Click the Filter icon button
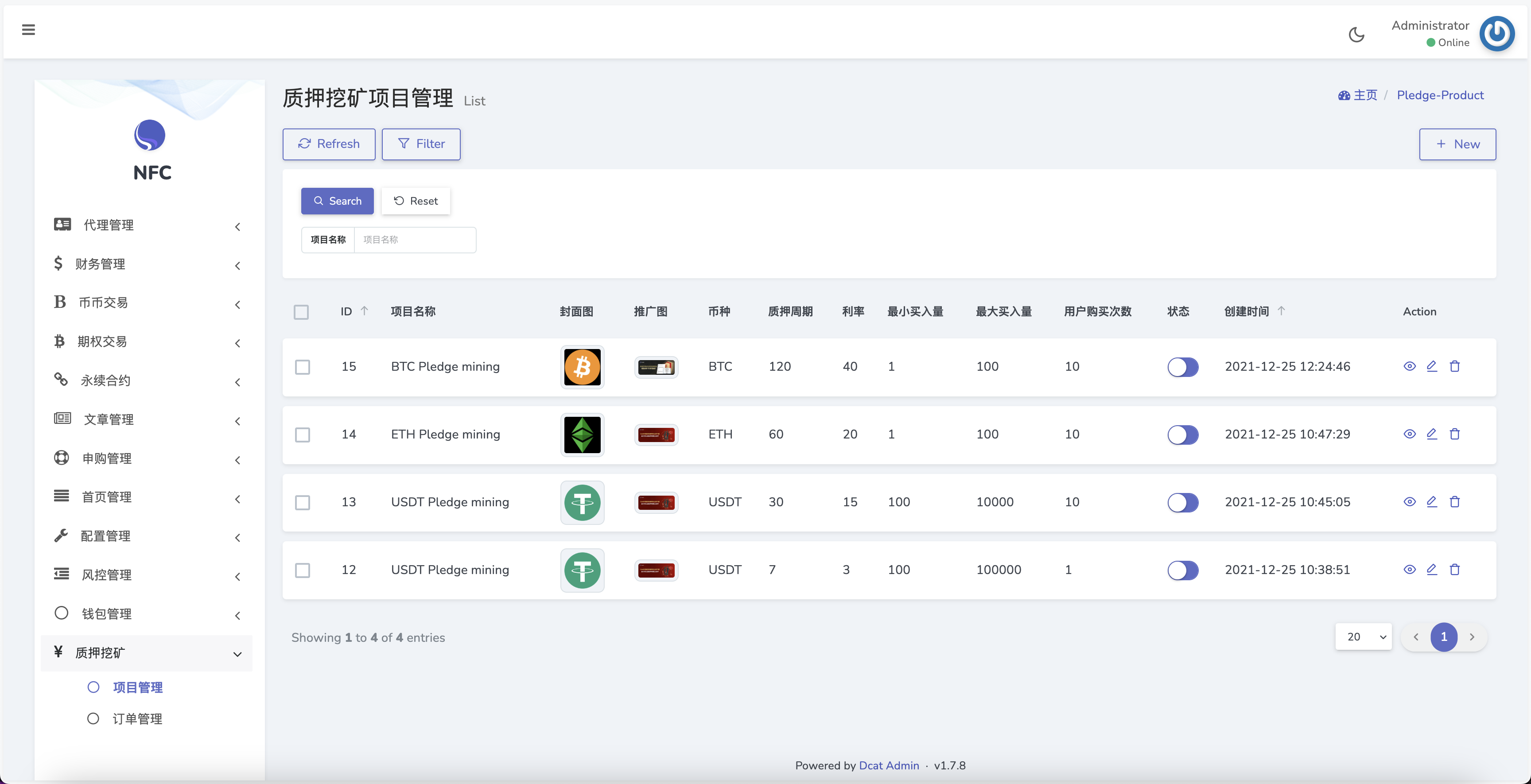 (420, 143)
